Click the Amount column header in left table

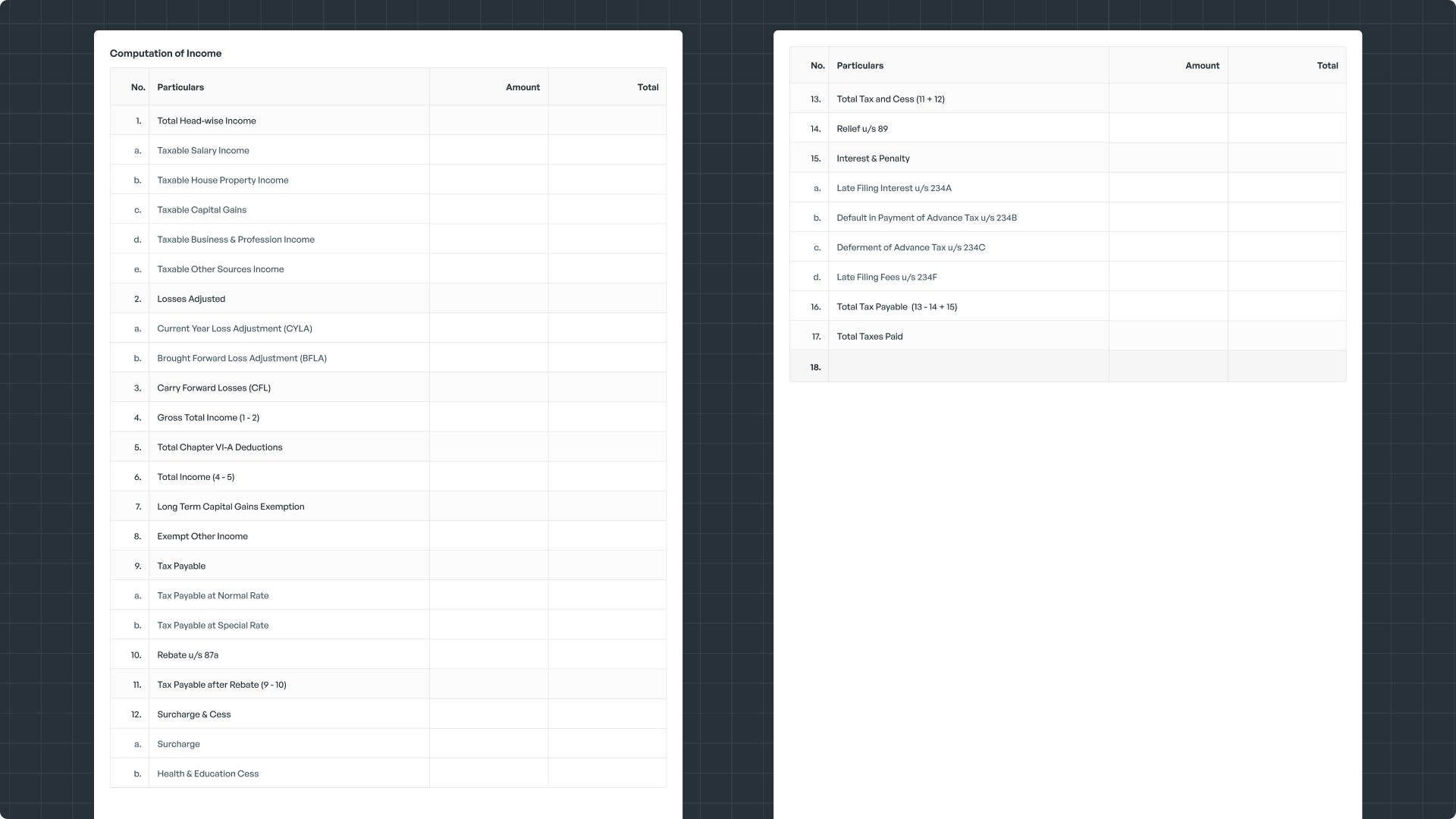522,87
